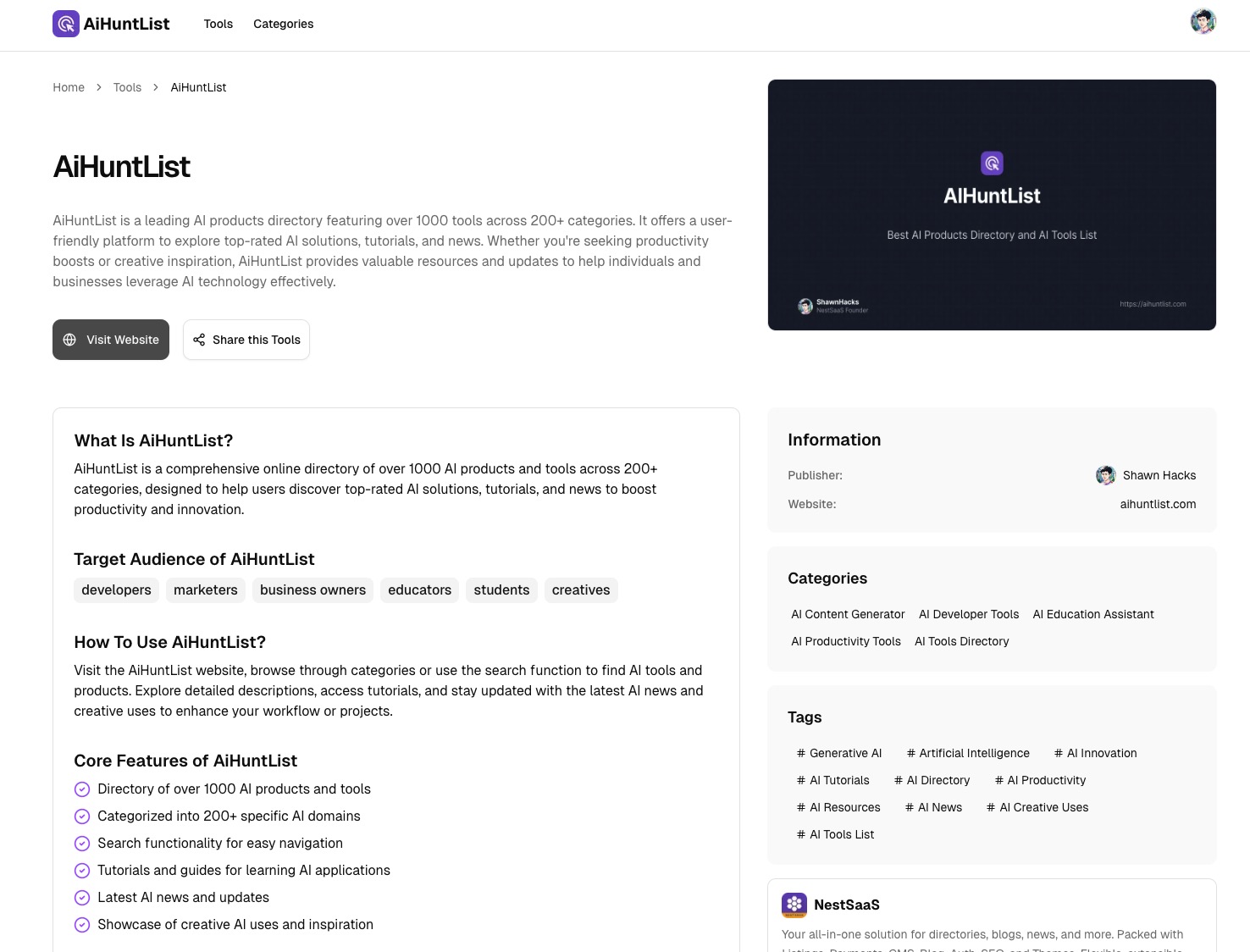Click the AiHuntList logo icon in navbar
Screen dimensions: 1250x952
pyautogui.click(x=65, y=24)
